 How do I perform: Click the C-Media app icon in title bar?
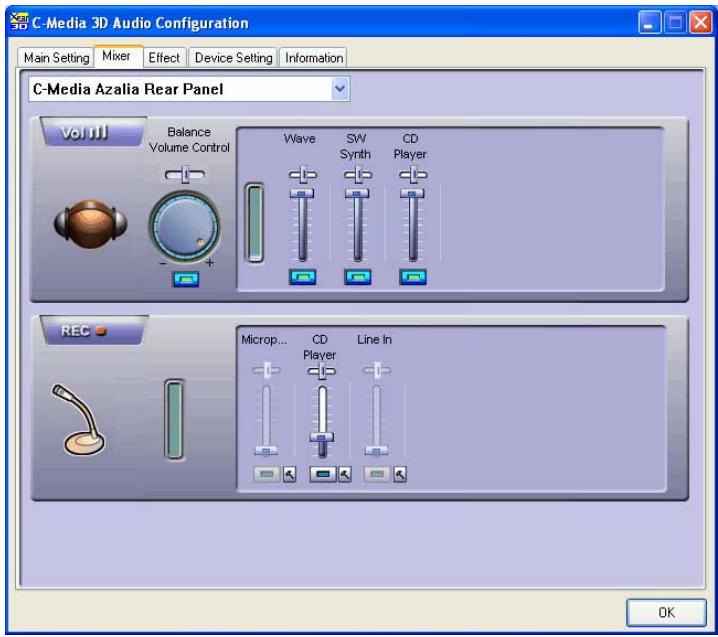[x=19, y=22]
